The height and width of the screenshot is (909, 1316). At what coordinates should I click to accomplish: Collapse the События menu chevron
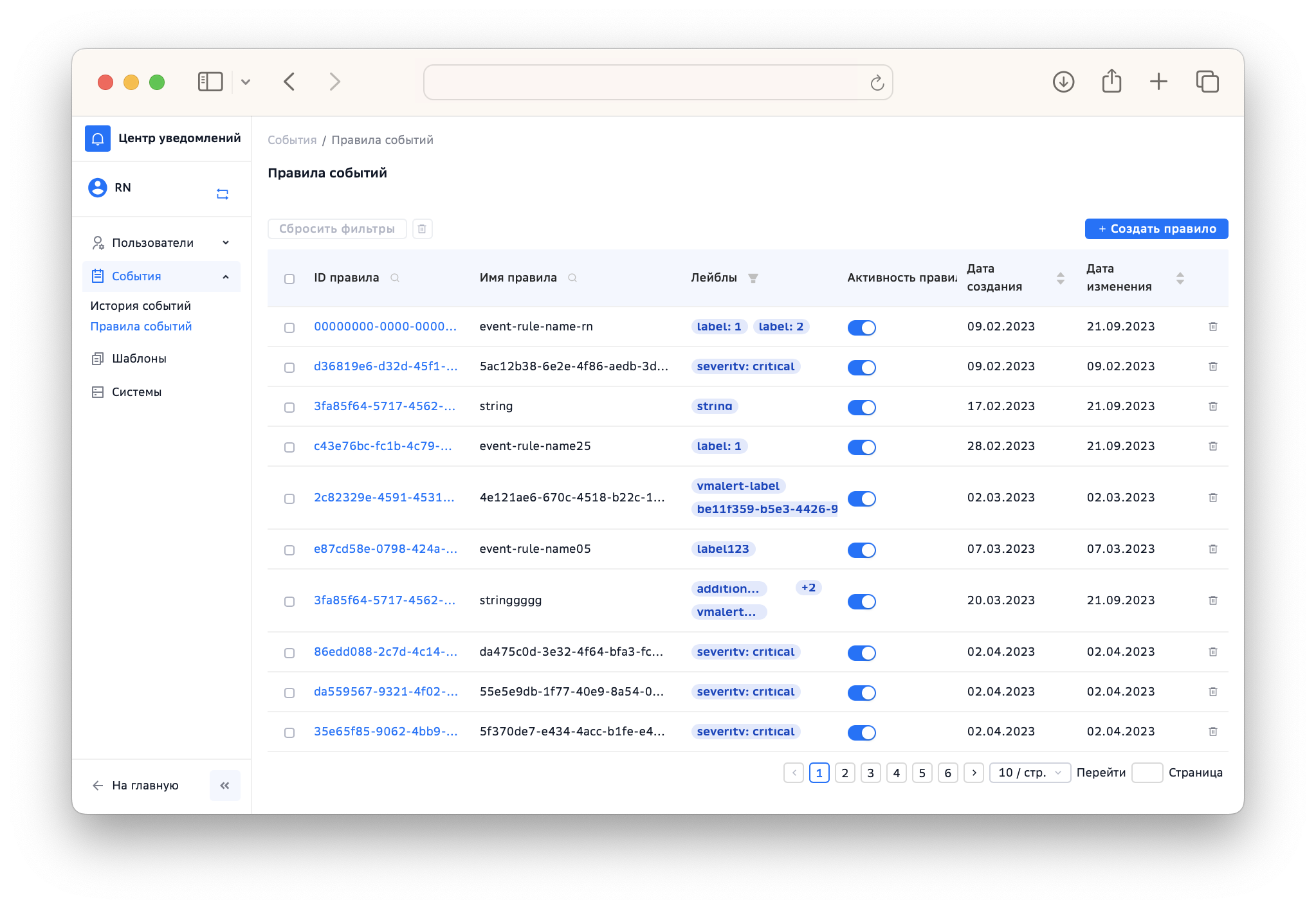click(226, 276)
